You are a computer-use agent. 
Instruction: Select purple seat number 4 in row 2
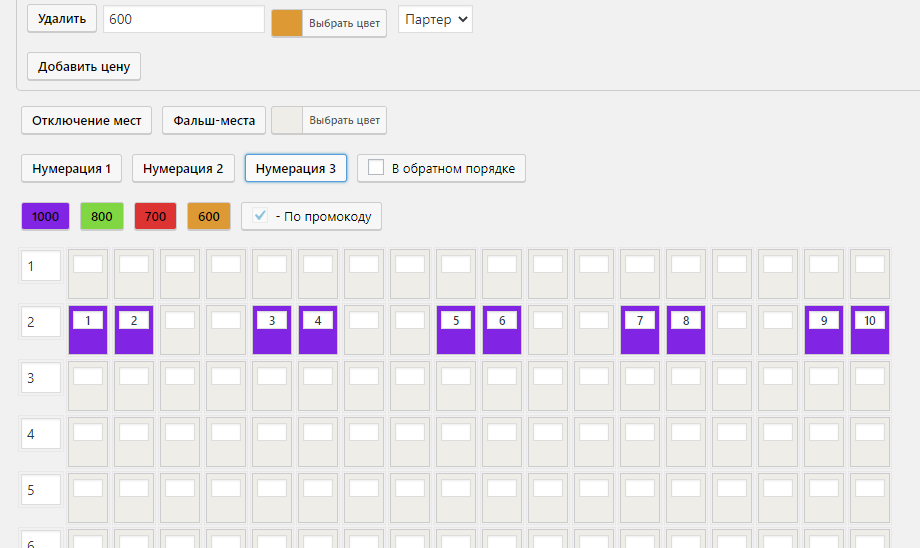(318, 330)
